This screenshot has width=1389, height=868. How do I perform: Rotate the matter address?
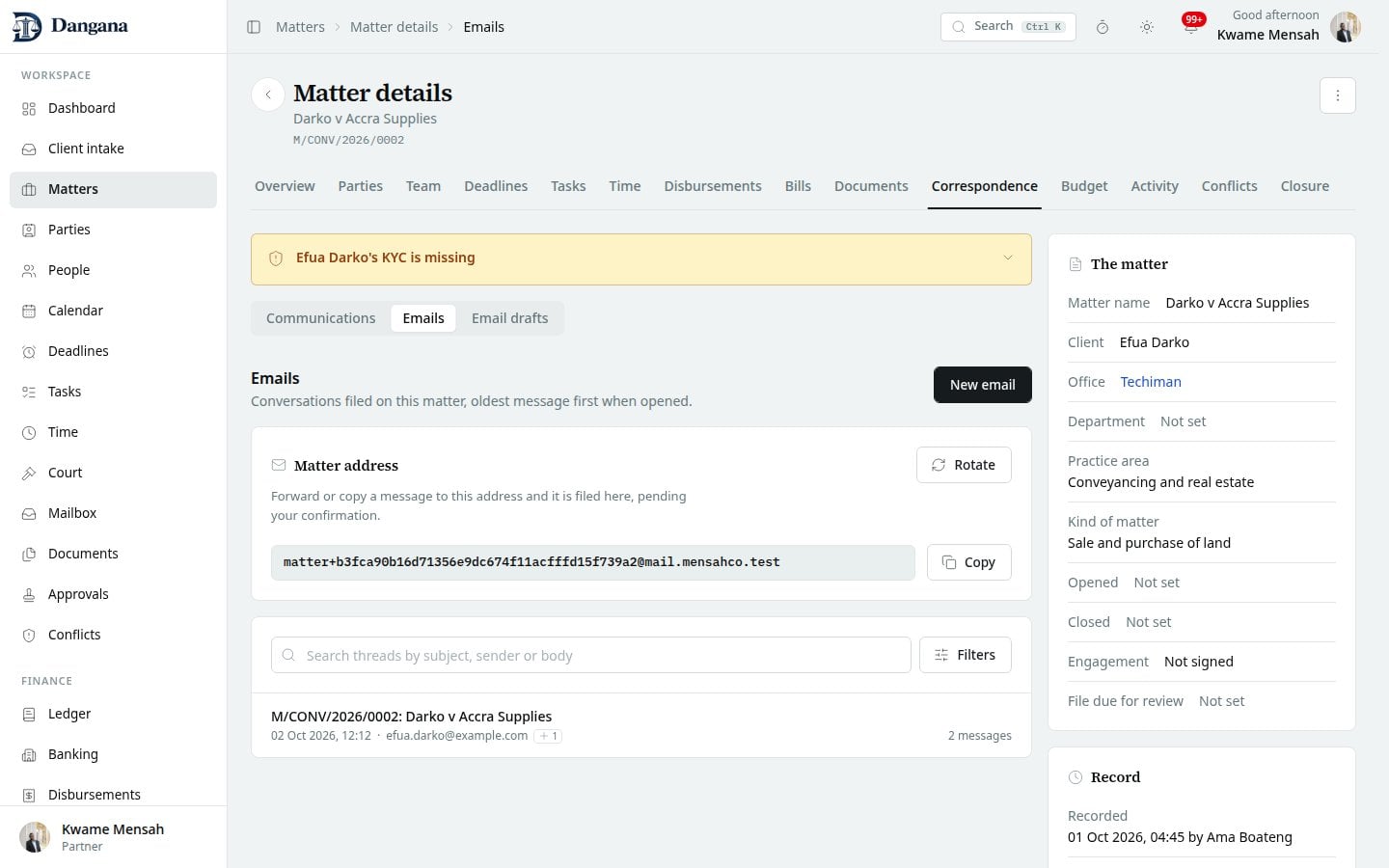coord(964,465)
